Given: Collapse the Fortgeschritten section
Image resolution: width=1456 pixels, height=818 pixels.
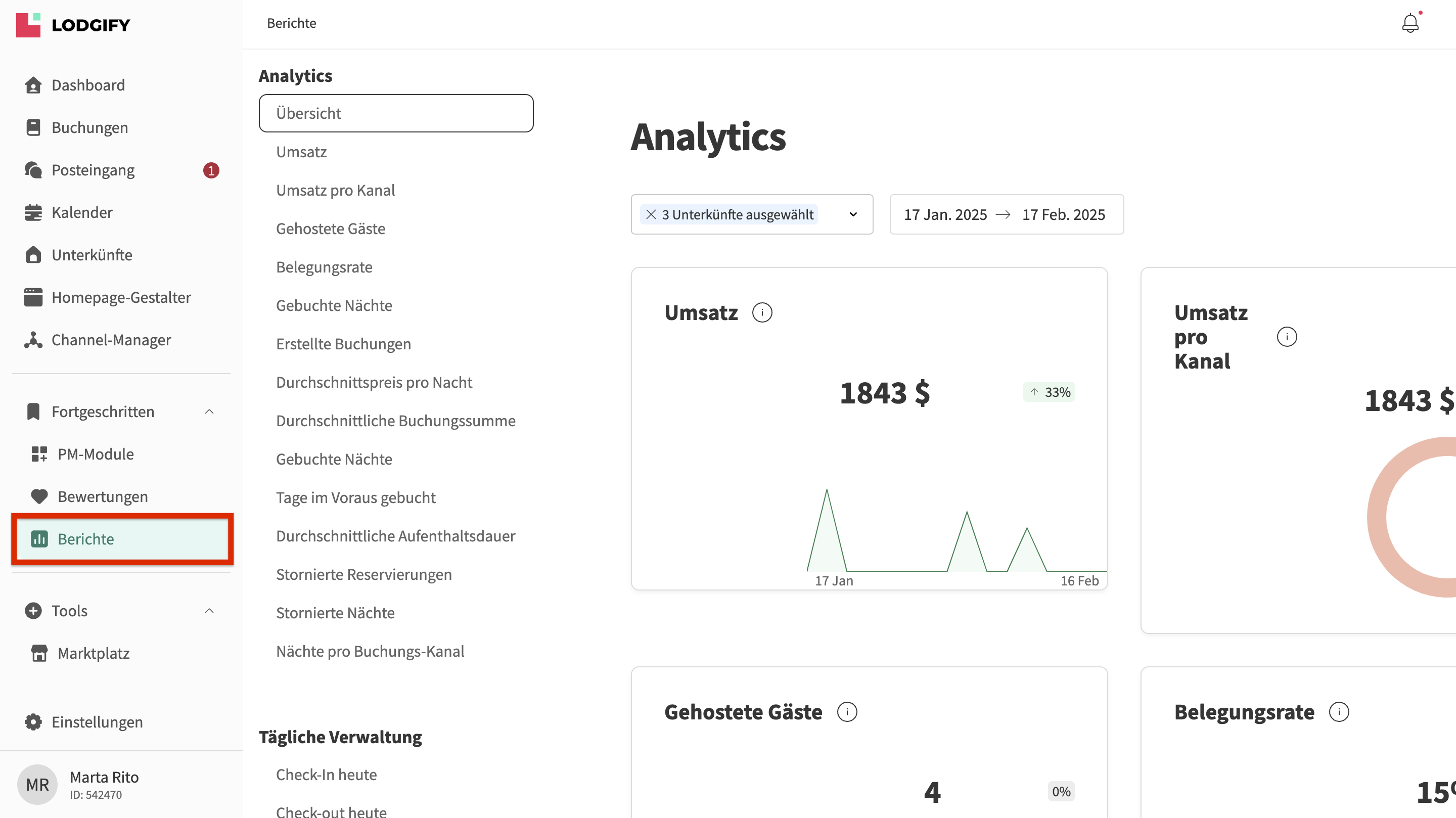Looking at the screenshot, I should click(209, 412).
